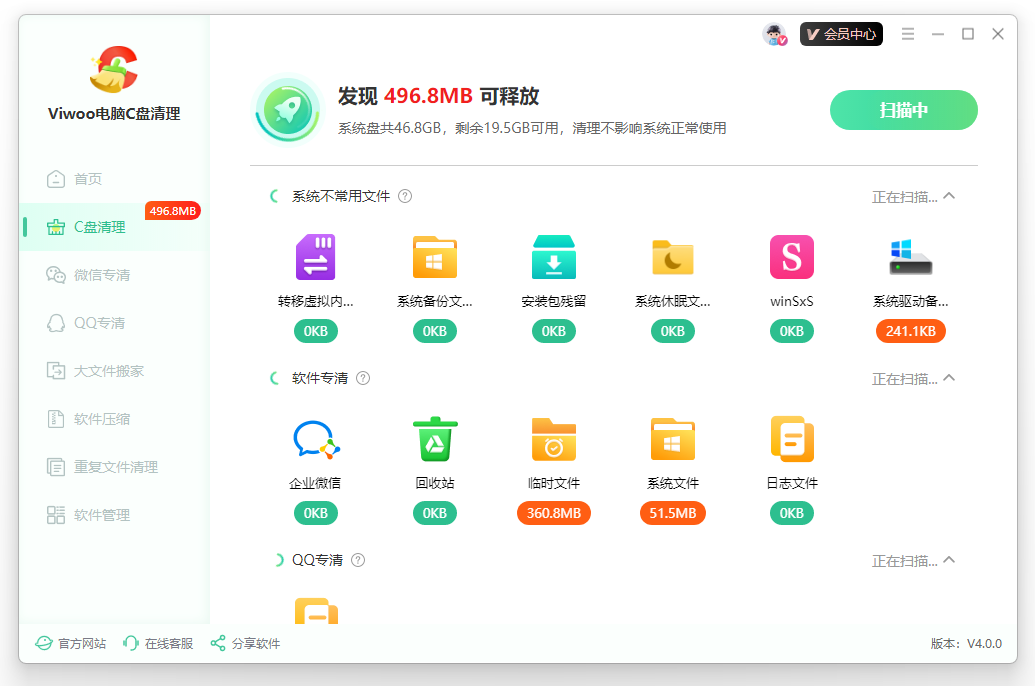Select the 企业微信 chat icon

point(315,439)
